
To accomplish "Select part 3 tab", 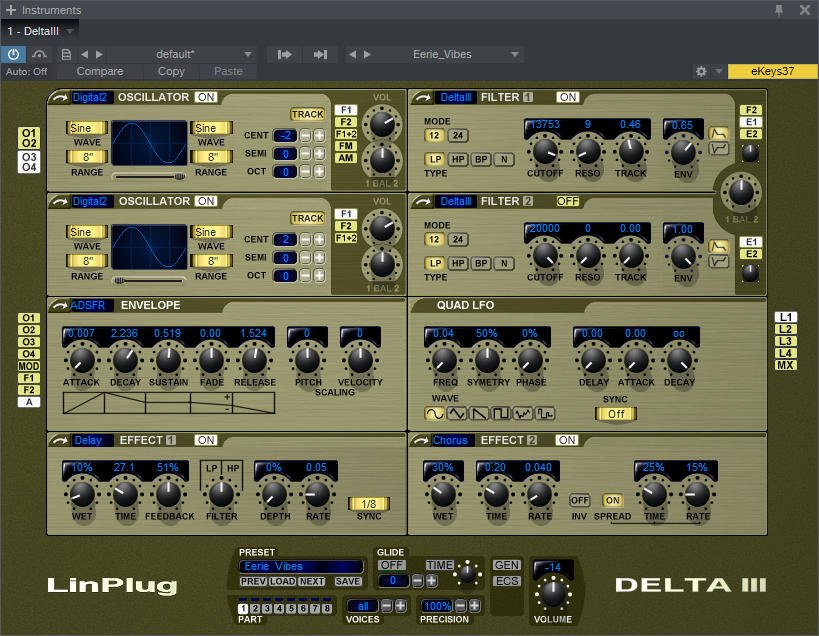I will coord(267,608).
